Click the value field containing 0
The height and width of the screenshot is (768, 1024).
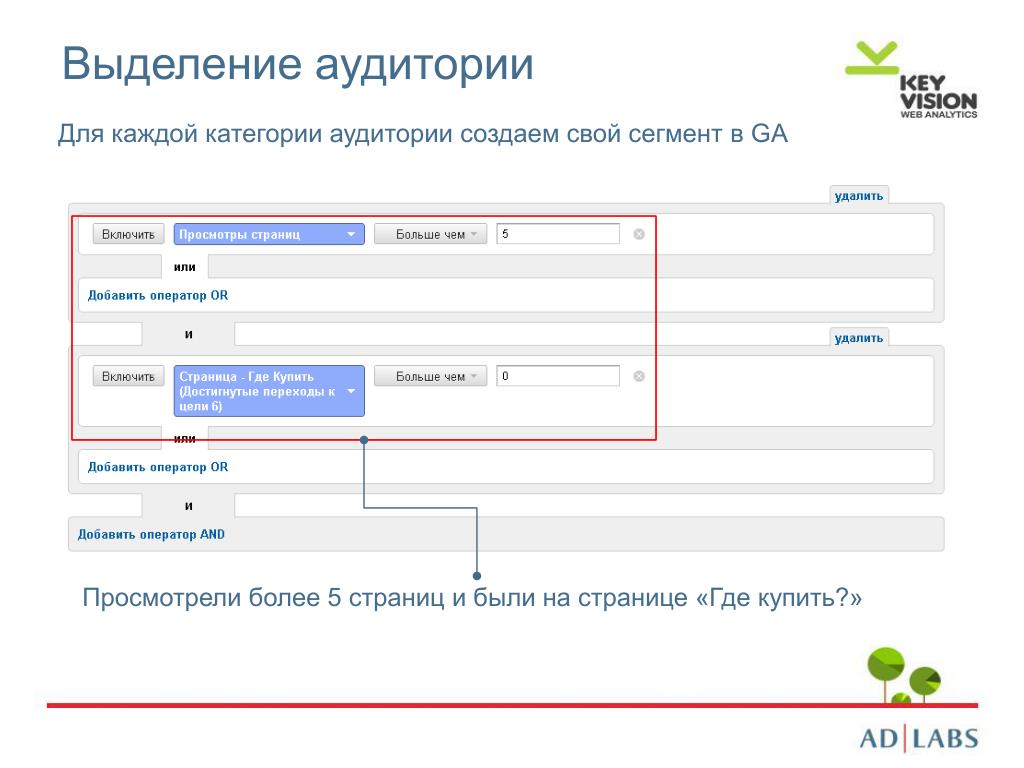pos(557,376)
